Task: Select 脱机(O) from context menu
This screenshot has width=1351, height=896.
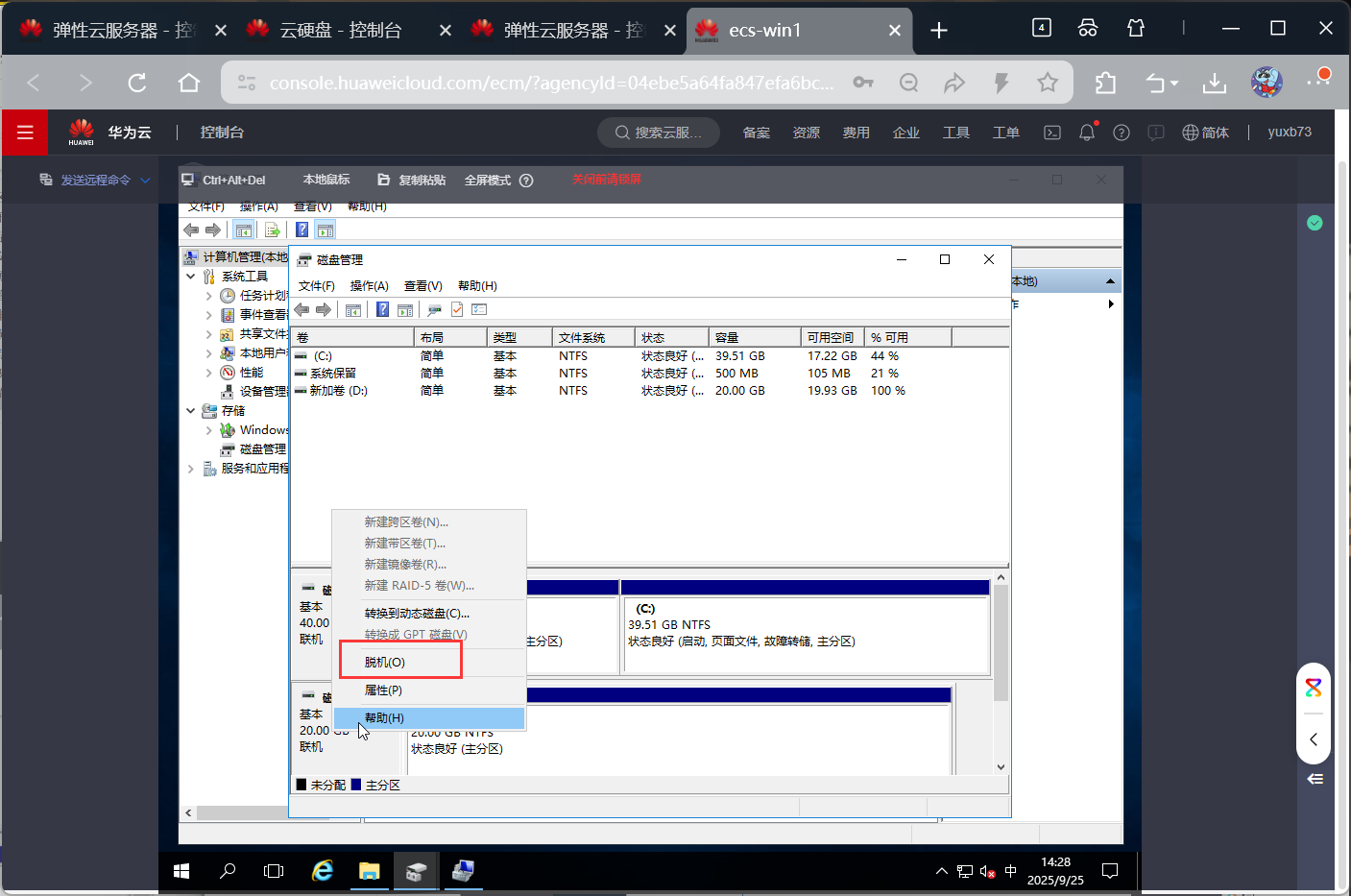Action: coord(429,663)
